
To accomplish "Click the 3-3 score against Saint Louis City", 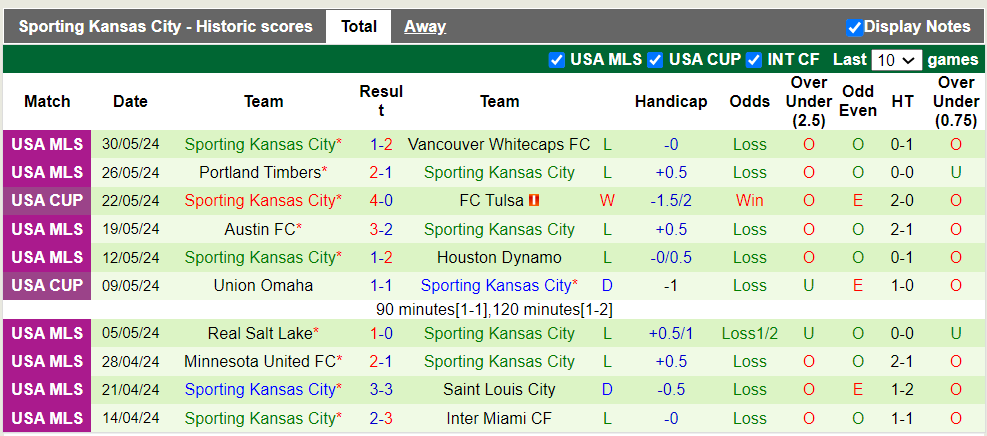I will pos(381,389).
